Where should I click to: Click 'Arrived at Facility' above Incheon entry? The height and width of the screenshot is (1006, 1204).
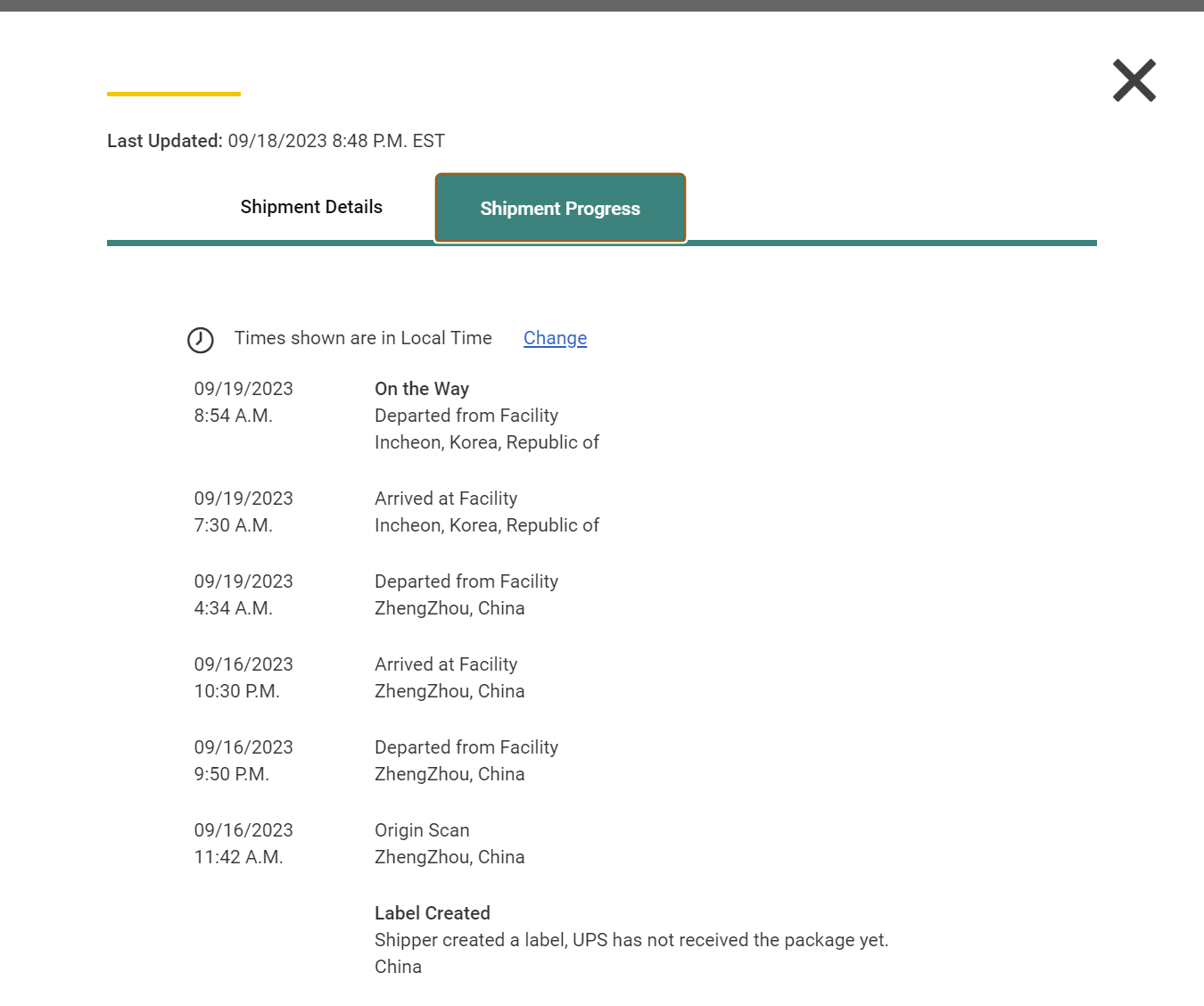pyautogui.click(x=446, y=499)
